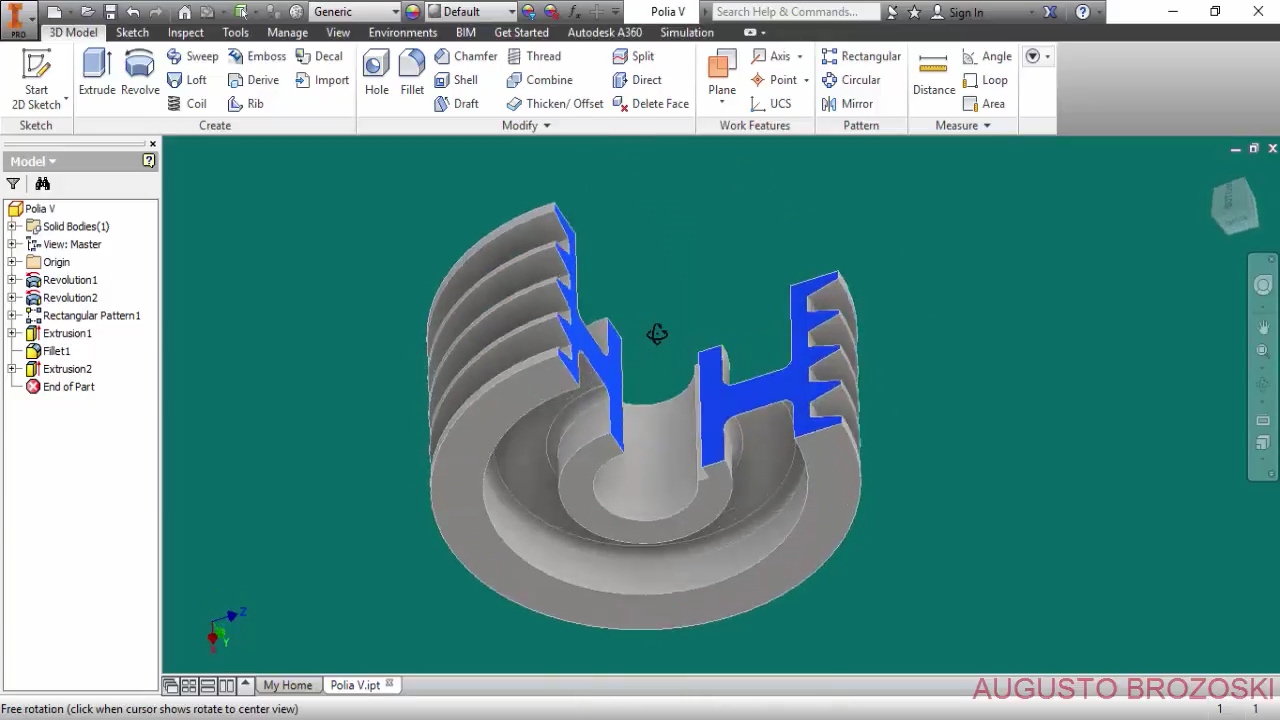Select the Extrude tool
The width and height of the screenshot is (1280, 720).
click(x=97, y=74)
